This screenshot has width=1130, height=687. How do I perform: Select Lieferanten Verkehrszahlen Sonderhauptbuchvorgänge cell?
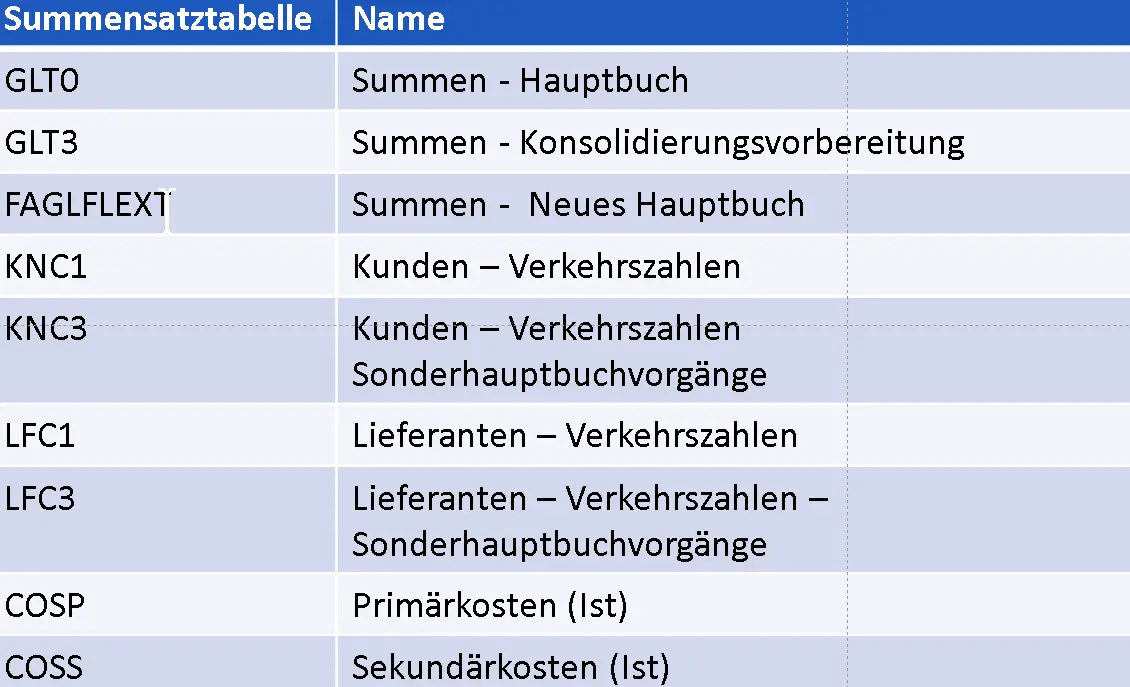[x=590, y=521]
